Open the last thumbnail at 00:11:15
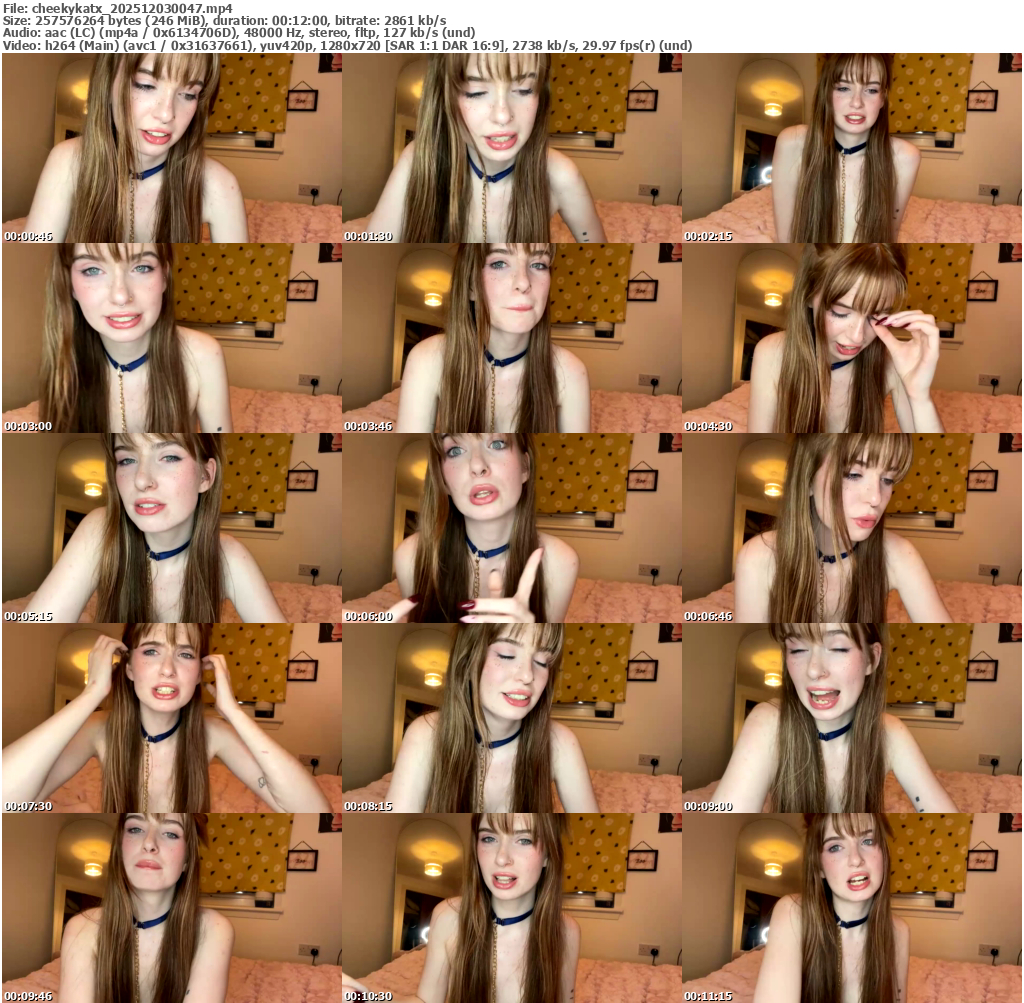Image resolution: width=1024 pixels, height=1003 pixels. [851, 908]
